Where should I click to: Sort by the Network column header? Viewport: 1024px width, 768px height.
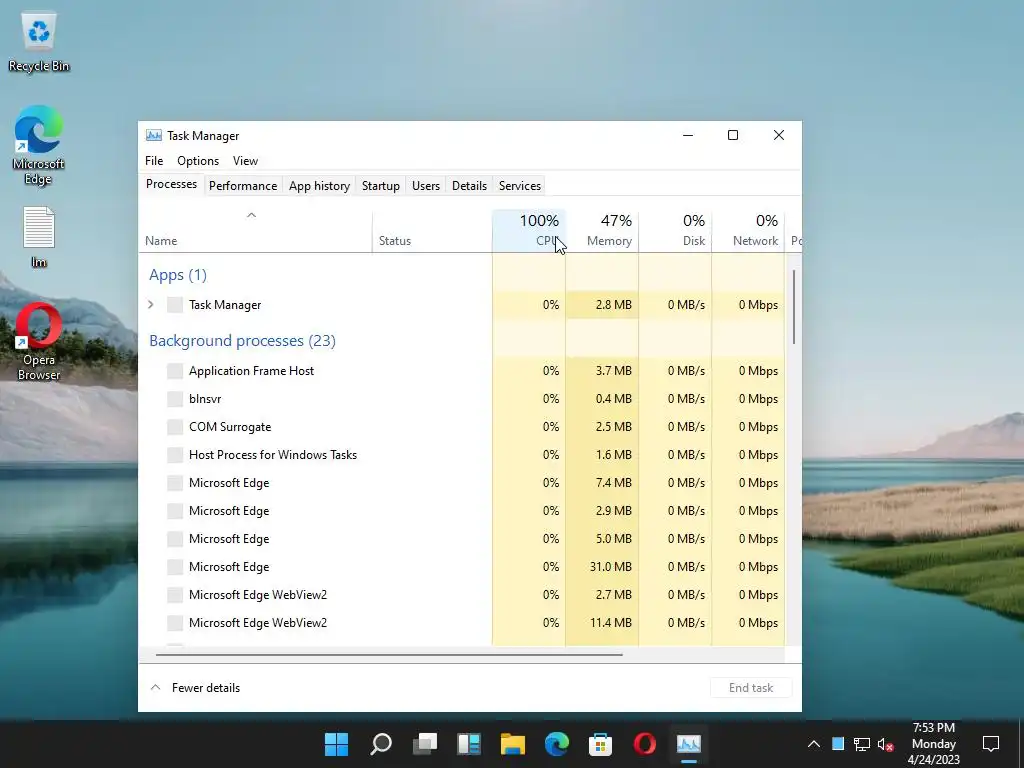[x=748, y=231]
